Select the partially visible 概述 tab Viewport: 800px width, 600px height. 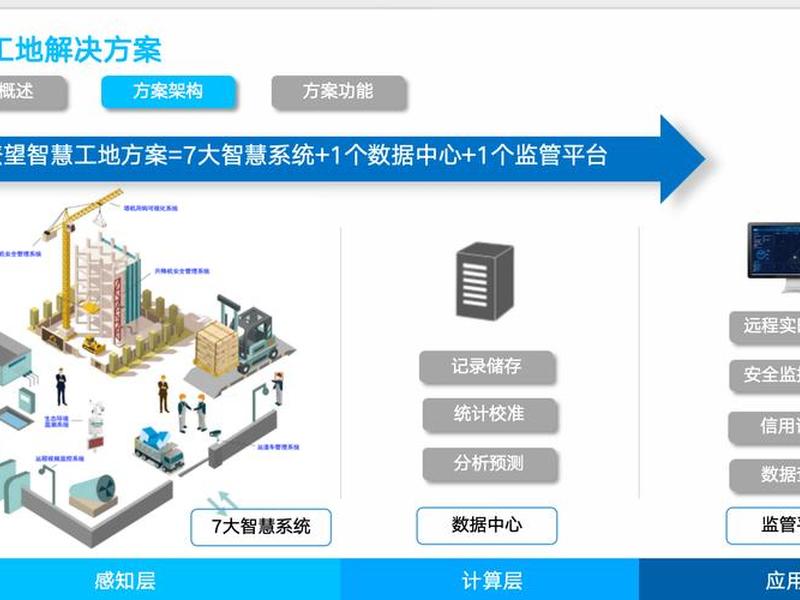32,92
